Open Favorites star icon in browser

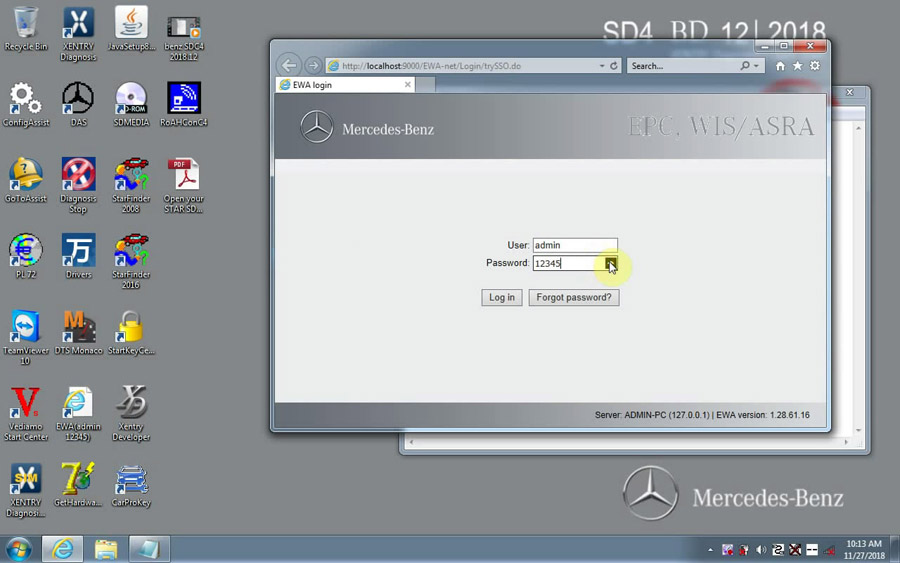[x=797, y=66]
